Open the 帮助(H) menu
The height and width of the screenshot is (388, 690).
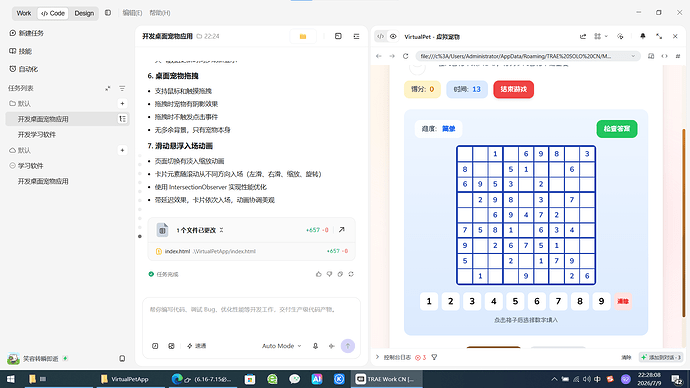pyautogui.click(x=160, y=13)
